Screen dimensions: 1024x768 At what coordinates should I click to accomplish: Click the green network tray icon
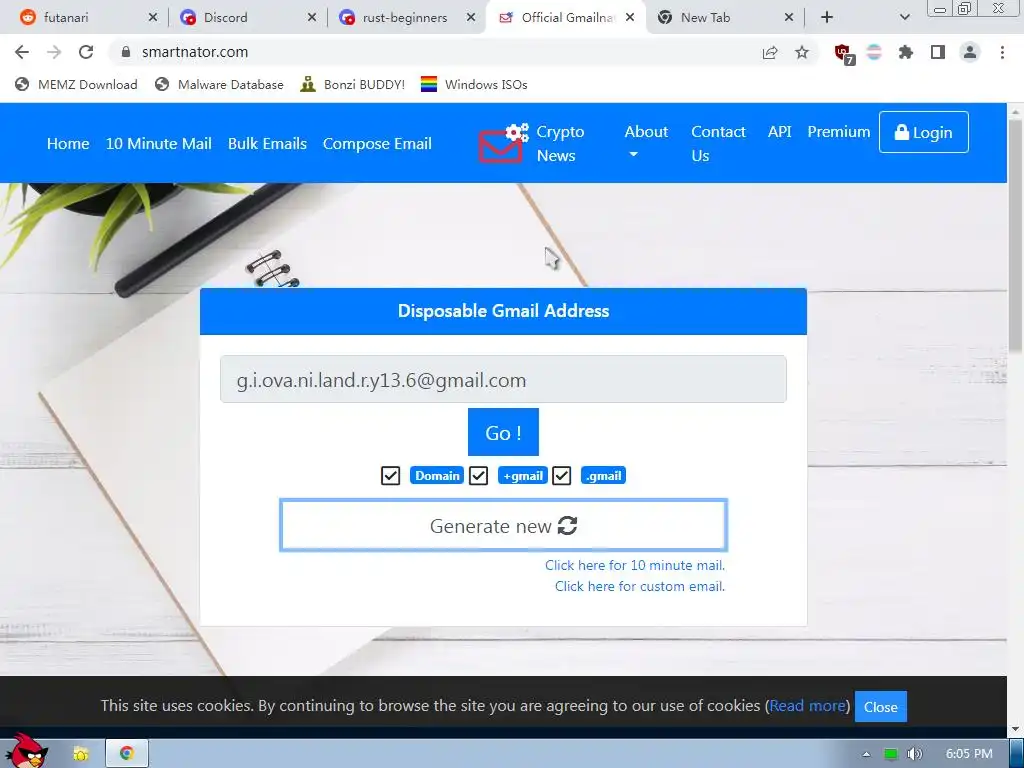pyautogui.click(x=891, y=754)
